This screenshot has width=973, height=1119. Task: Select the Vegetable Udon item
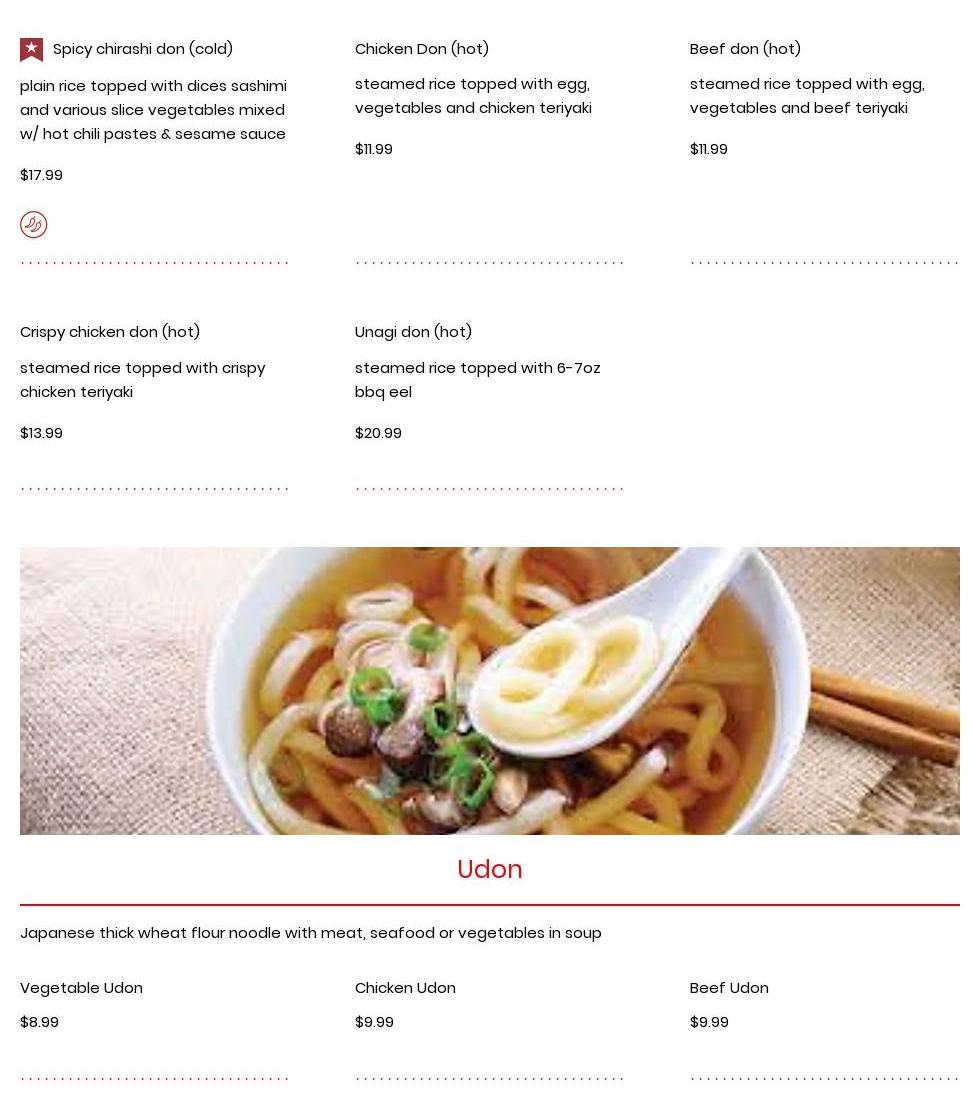(x=81, y=988)
